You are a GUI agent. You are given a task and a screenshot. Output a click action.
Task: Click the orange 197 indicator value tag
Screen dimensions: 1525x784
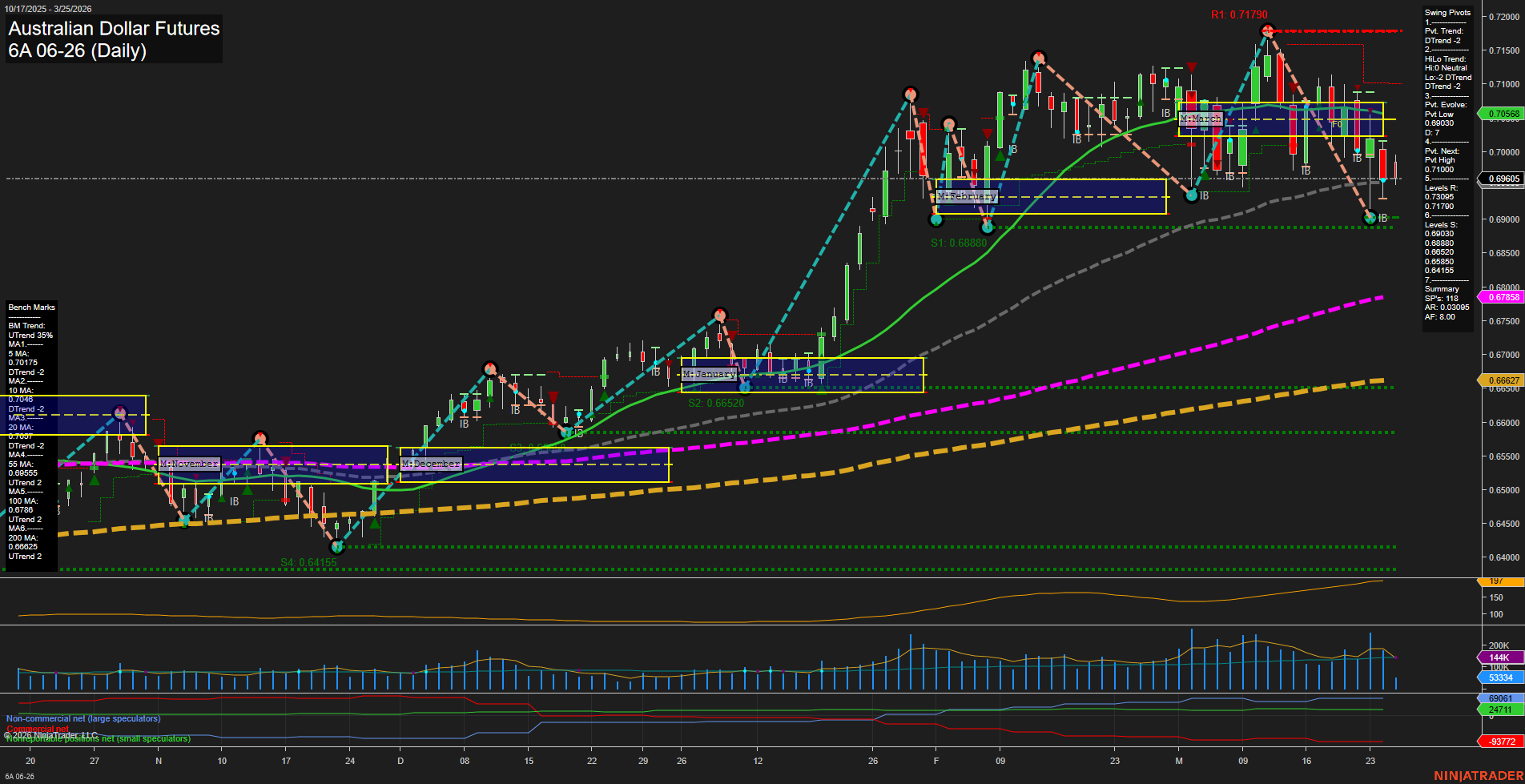(1499, 581)
